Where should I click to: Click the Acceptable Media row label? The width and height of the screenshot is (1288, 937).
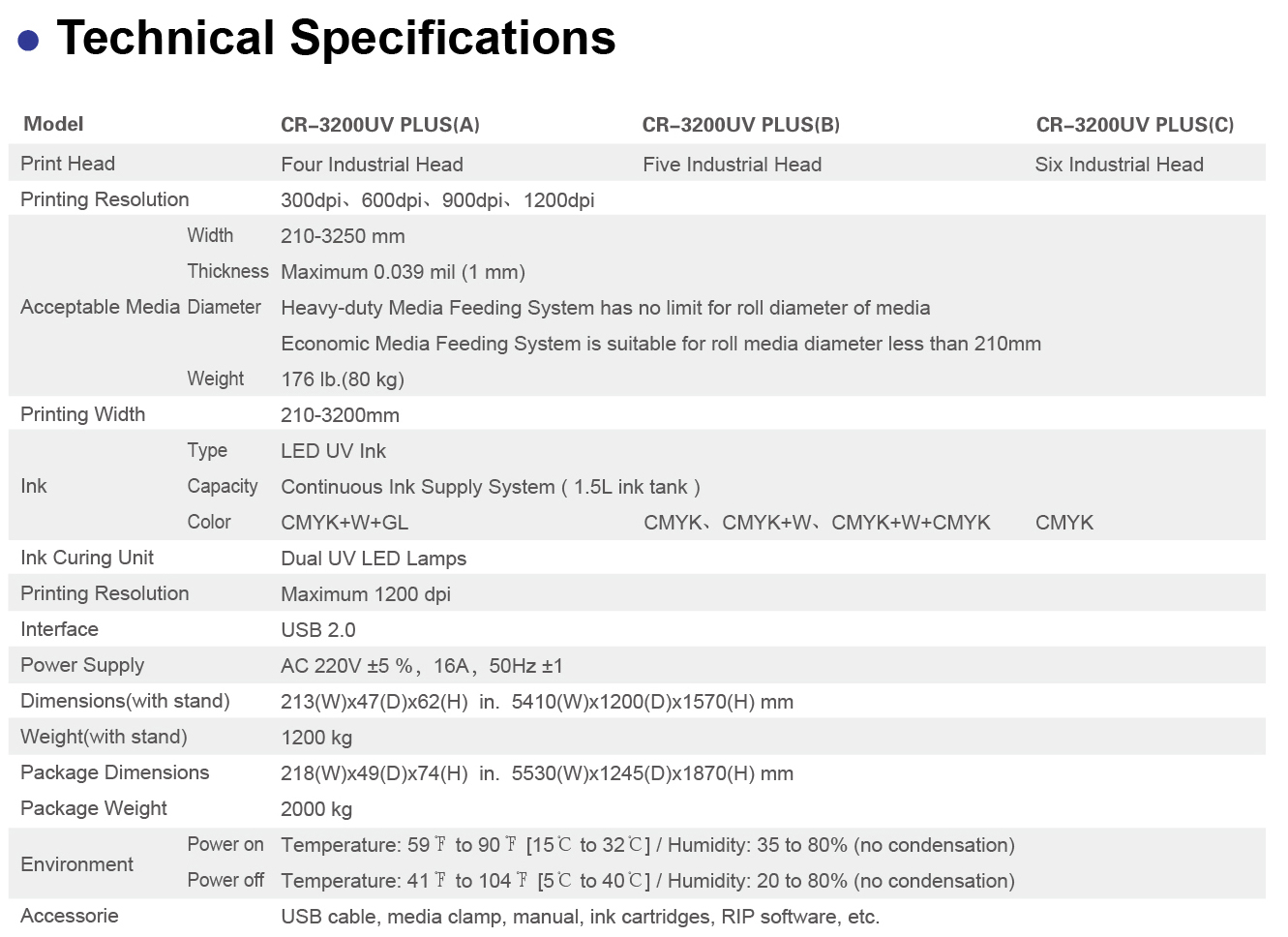pos(100,307)
